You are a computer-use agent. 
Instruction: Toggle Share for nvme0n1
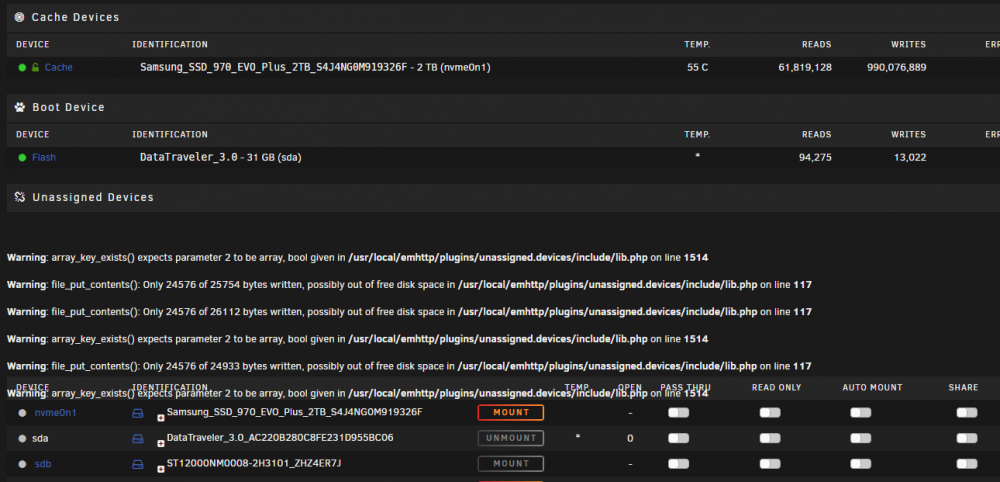[967, 413]
